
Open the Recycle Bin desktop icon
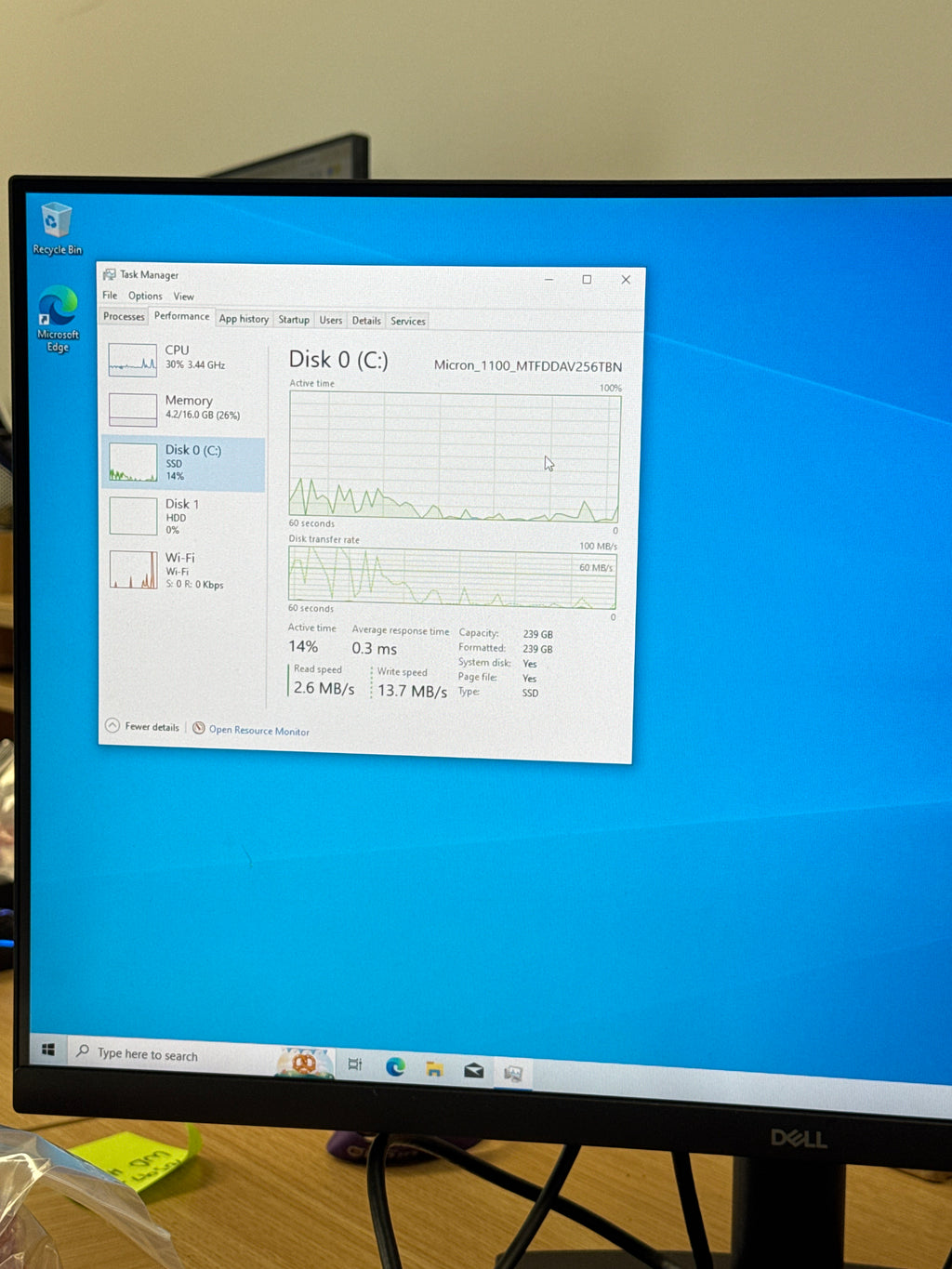[x=57, y=229]
